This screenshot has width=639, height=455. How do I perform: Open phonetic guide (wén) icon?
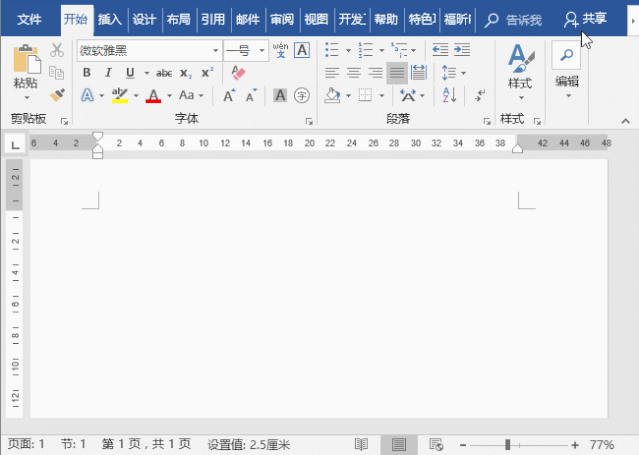[x=280, y=50]
